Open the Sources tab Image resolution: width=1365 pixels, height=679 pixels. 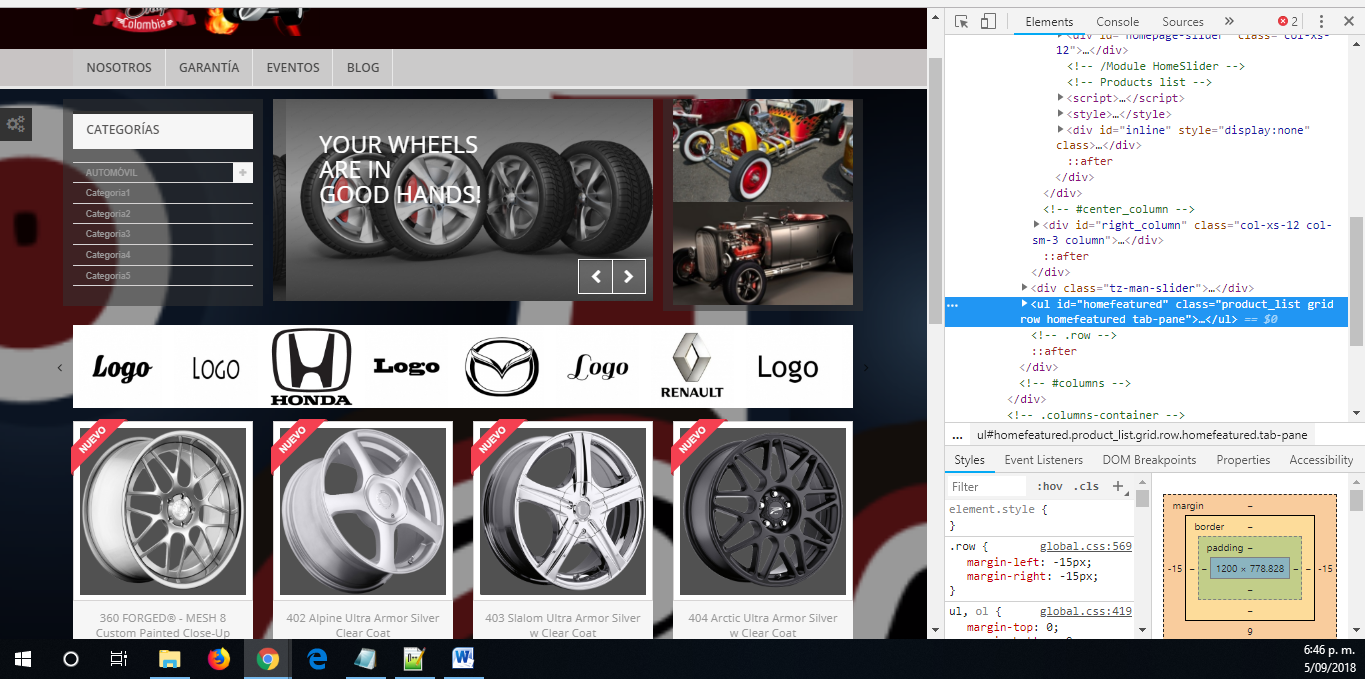click(x=1182, y=21)
